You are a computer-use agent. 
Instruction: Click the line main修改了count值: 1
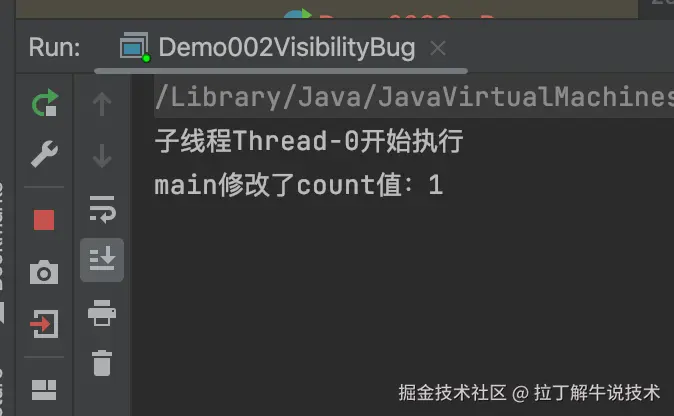click(x=299, y=185)
